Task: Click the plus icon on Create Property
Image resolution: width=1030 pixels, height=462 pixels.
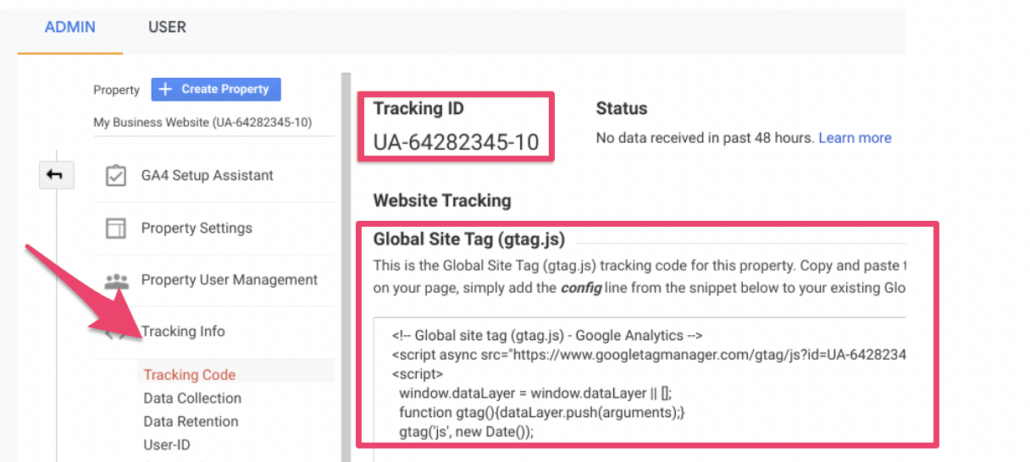Action: click(166, 89)
